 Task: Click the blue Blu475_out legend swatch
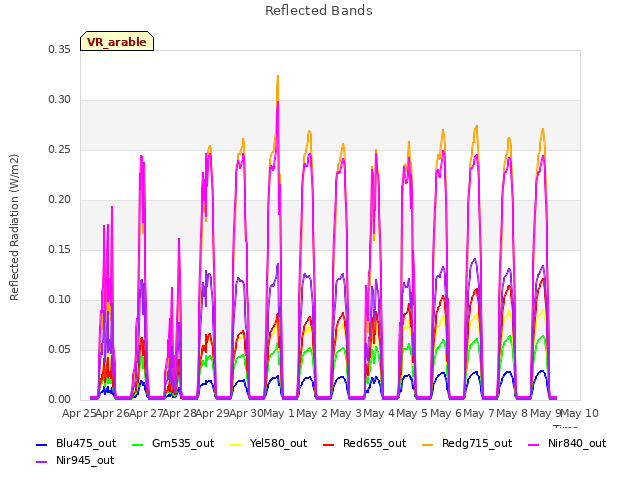click(42, 444)
